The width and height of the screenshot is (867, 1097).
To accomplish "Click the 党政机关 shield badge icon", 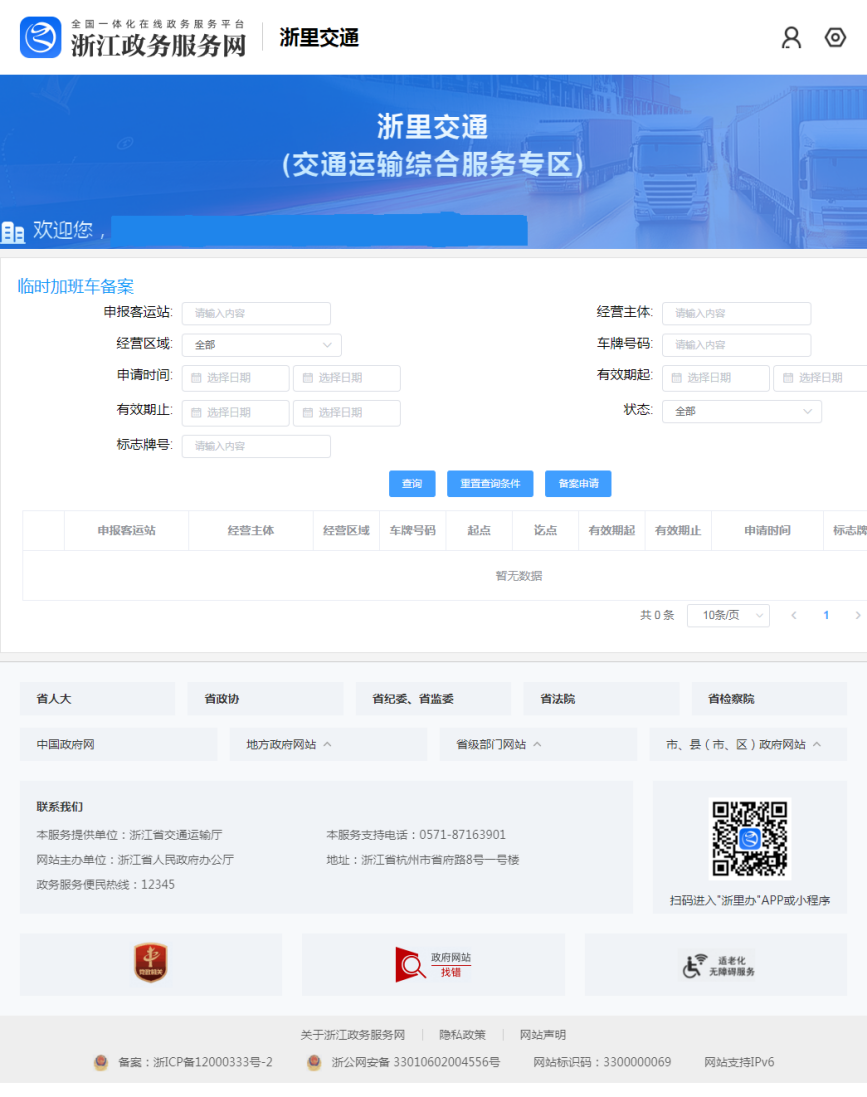I will [x=150, y=963].
